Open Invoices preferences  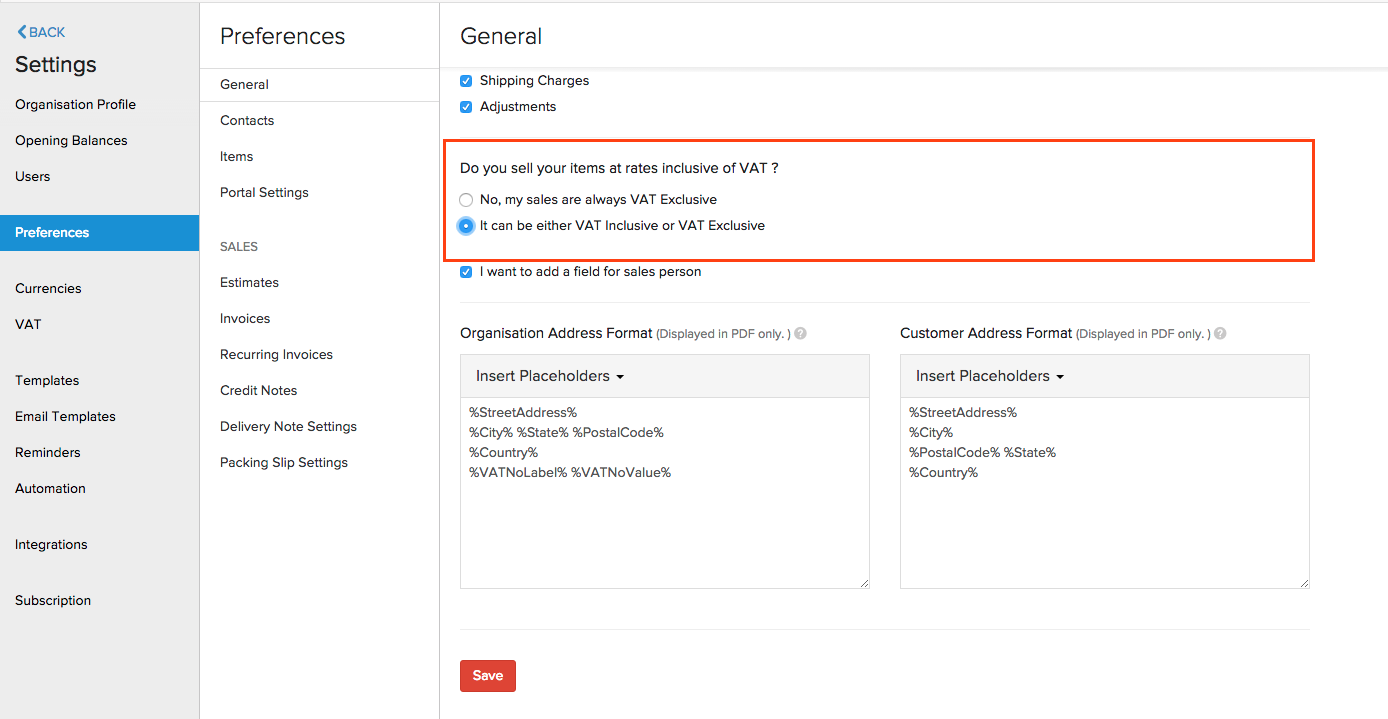tap(245, 319)
